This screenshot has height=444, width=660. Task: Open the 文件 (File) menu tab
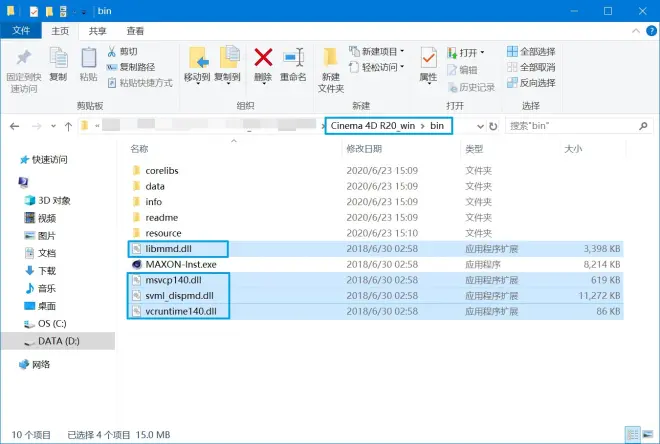(x=21, y=31)
